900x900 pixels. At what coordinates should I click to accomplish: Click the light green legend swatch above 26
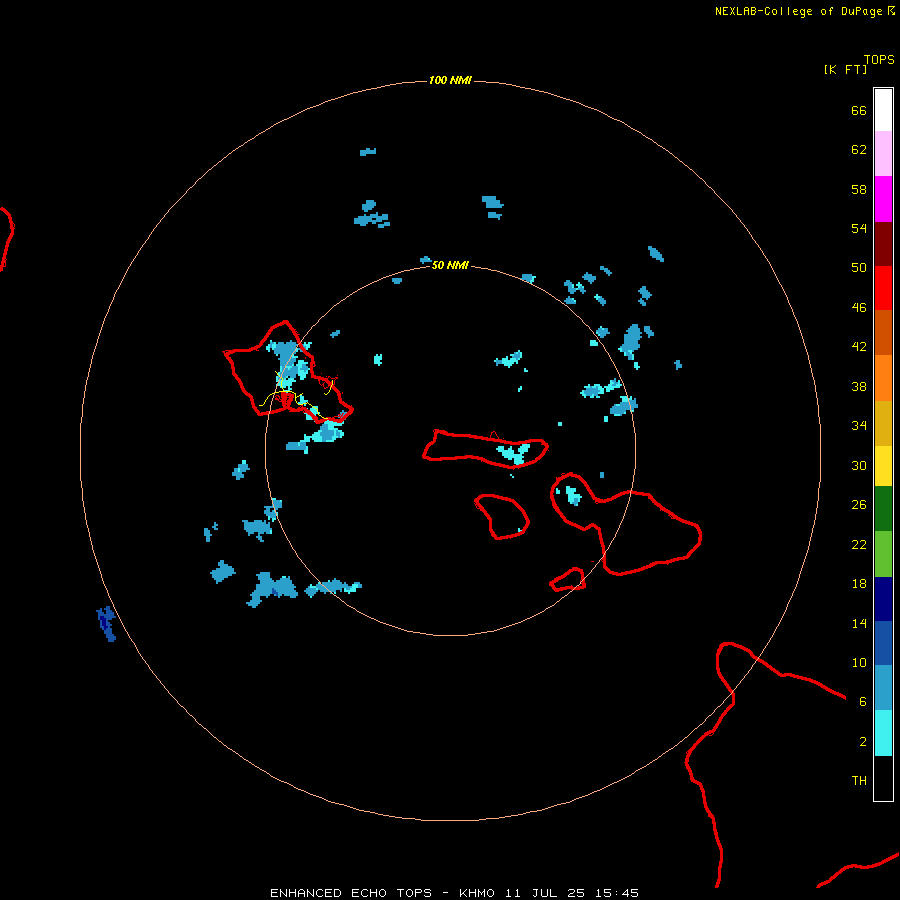tap(883, 553)
